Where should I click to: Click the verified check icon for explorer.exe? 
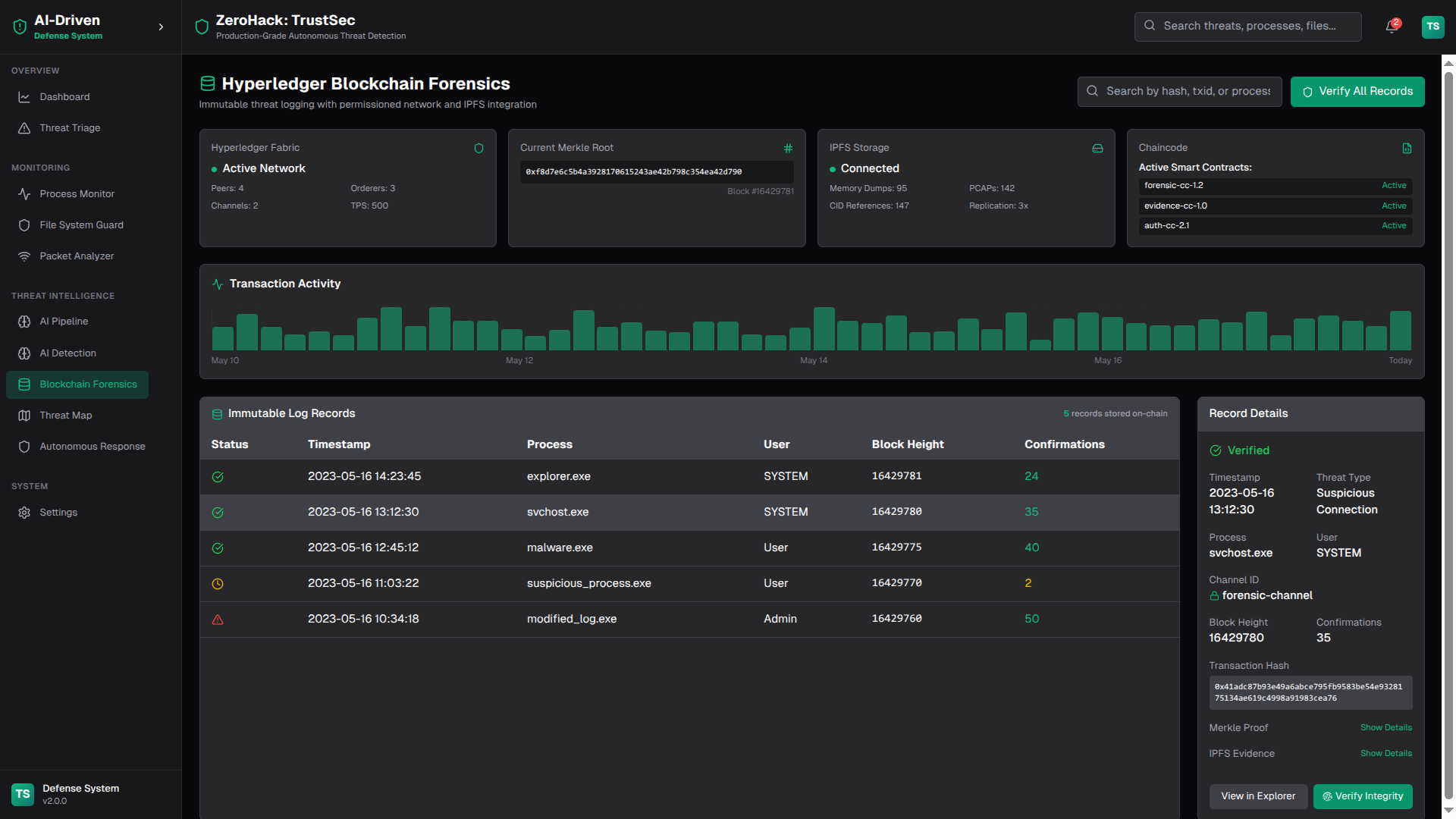pos(218,477)
